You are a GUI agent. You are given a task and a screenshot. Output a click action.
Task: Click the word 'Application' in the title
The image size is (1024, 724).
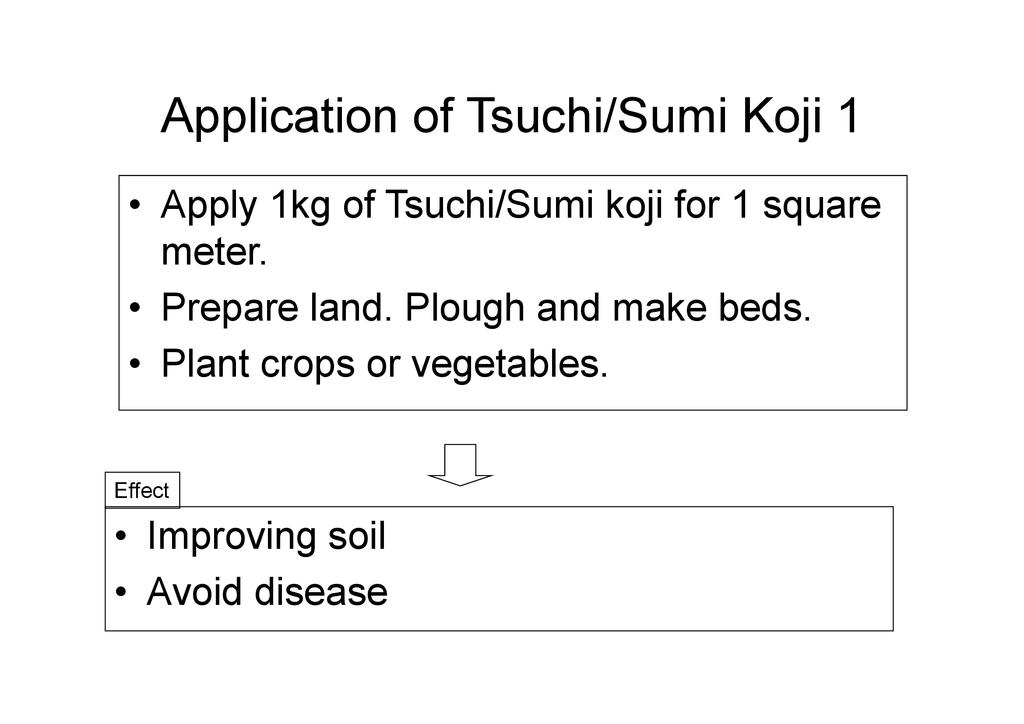coord(279,117)
